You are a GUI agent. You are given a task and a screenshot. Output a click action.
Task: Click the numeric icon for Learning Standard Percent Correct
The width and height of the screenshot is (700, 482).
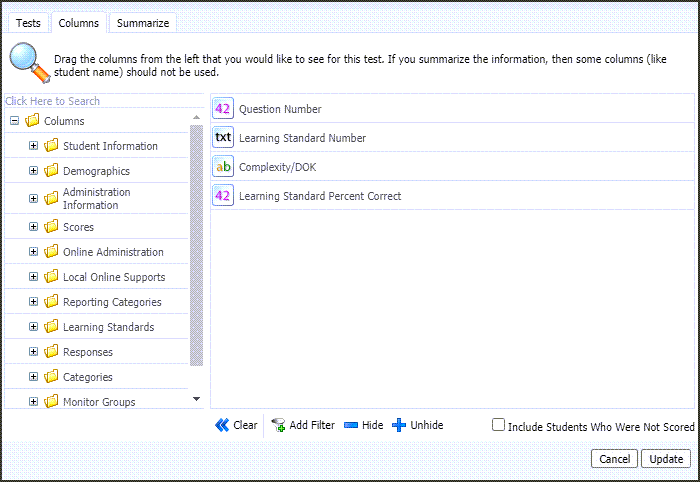point(223,195)
